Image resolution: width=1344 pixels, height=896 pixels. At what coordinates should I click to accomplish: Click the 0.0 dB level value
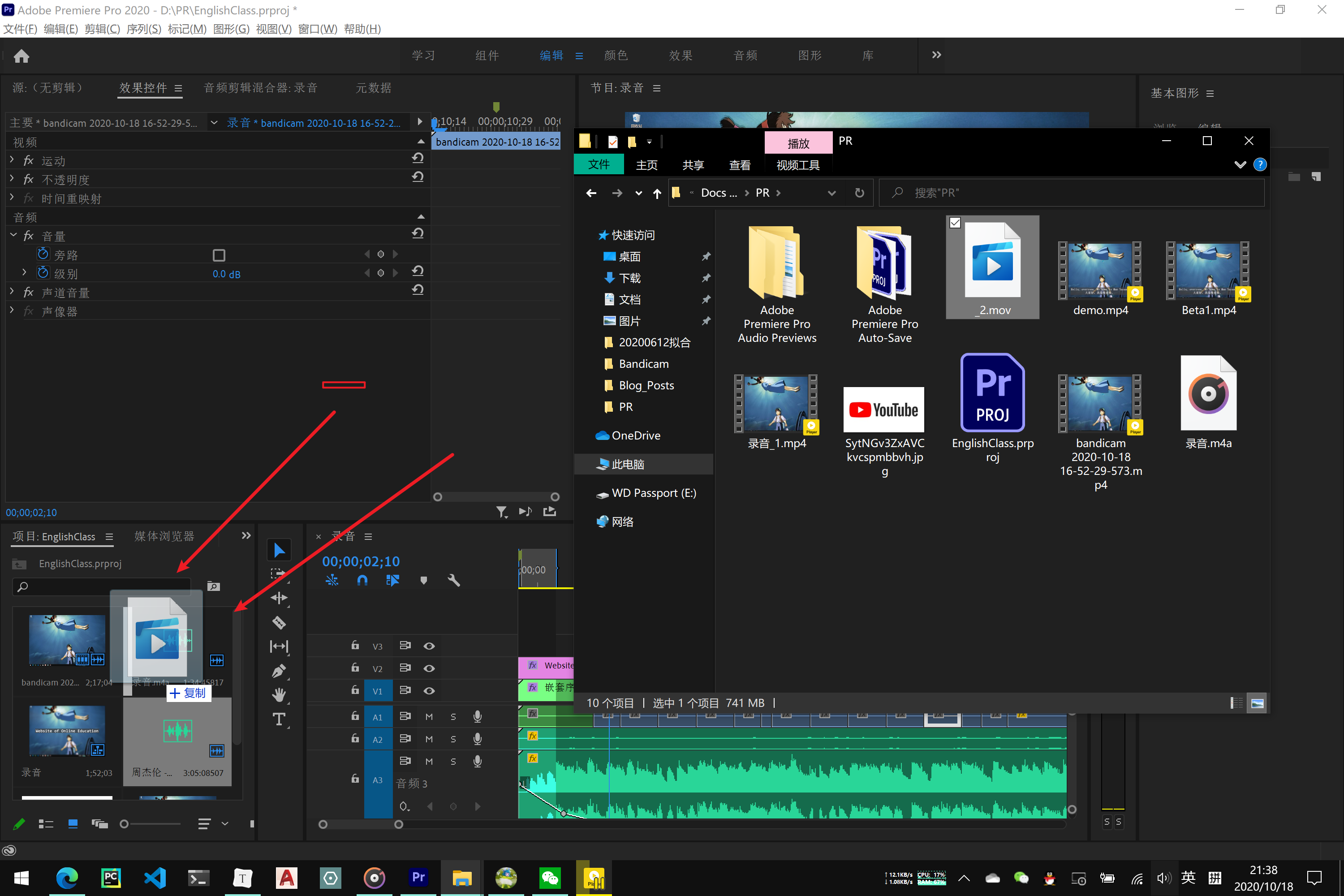tap(226, 274)
